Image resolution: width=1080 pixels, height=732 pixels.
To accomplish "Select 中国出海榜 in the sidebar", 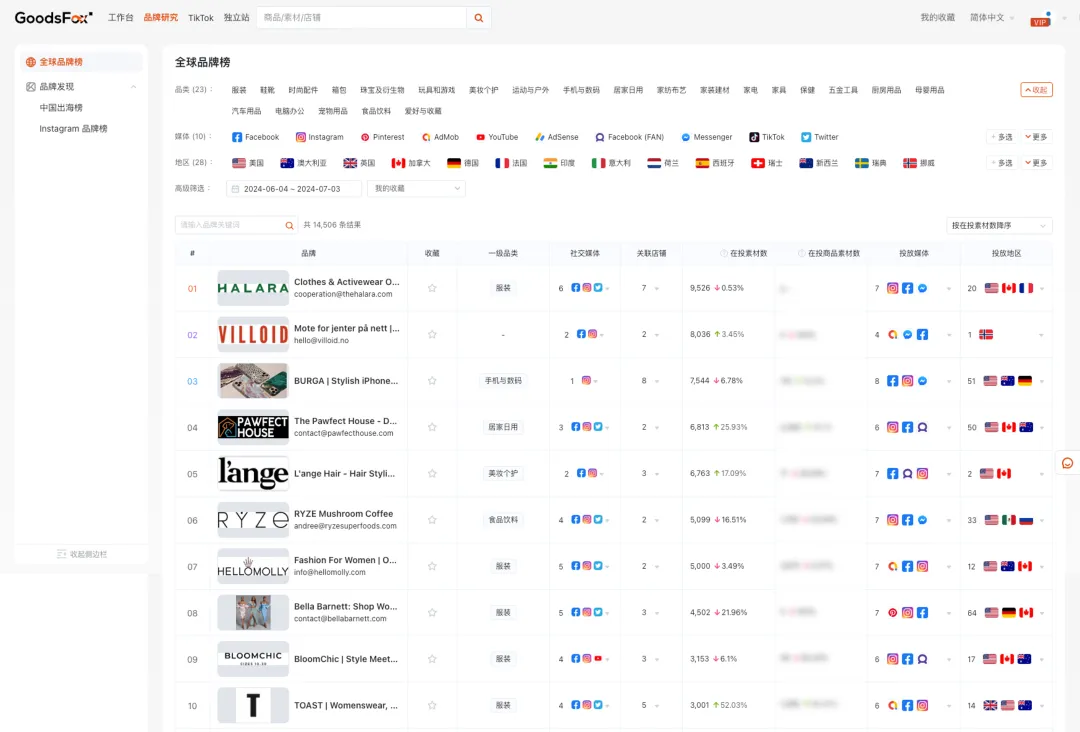I will pyautogui.click(x=61, y=107).
